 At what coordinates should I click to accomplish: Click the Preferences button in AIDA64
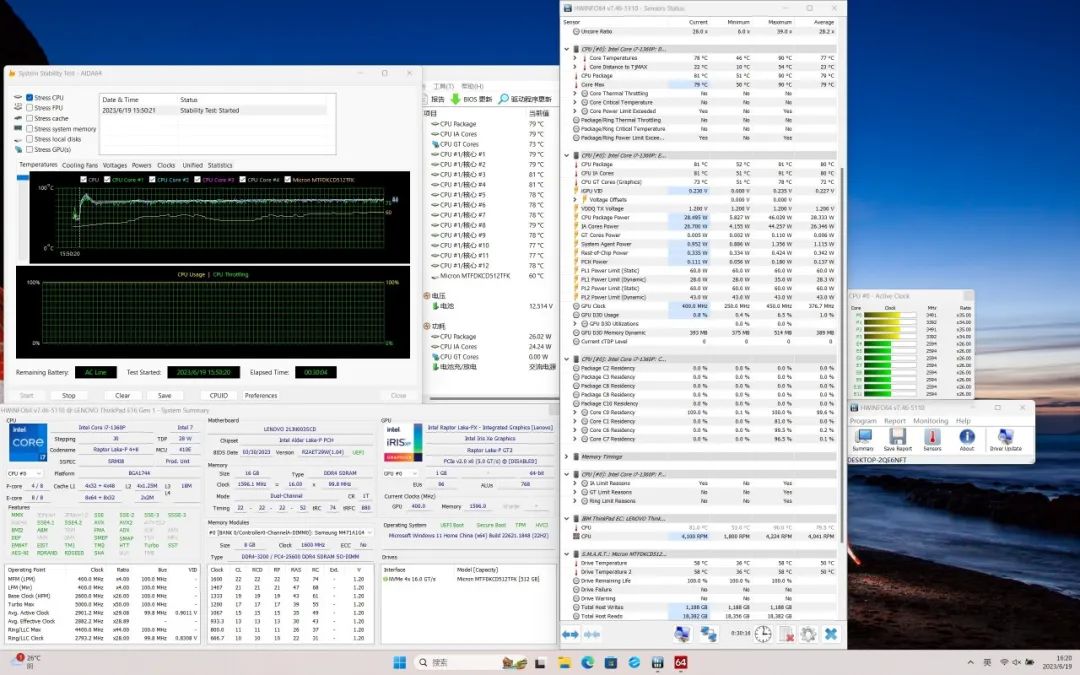pyautogui.click(x=261, y=395)
